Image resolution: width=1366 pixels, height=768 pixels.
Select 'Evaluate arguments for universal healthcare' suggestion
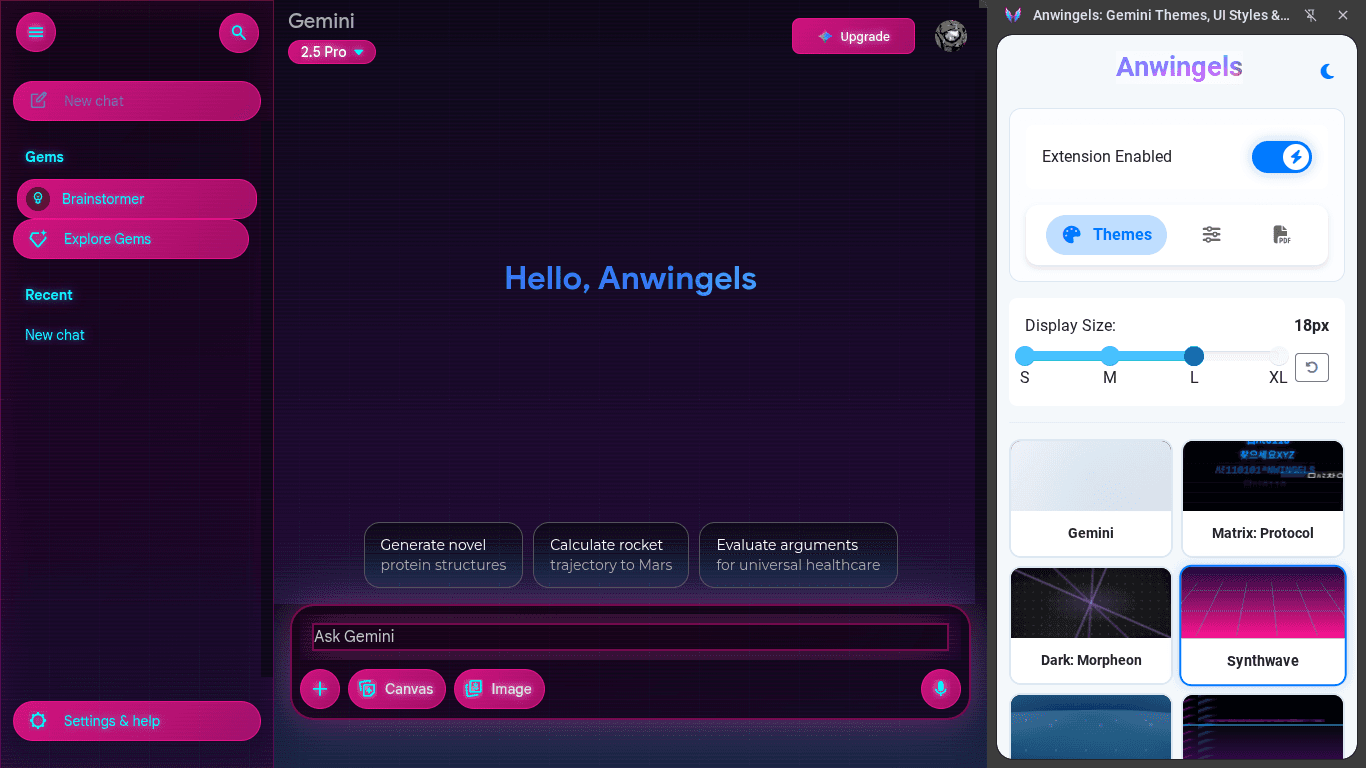(798, 555)
